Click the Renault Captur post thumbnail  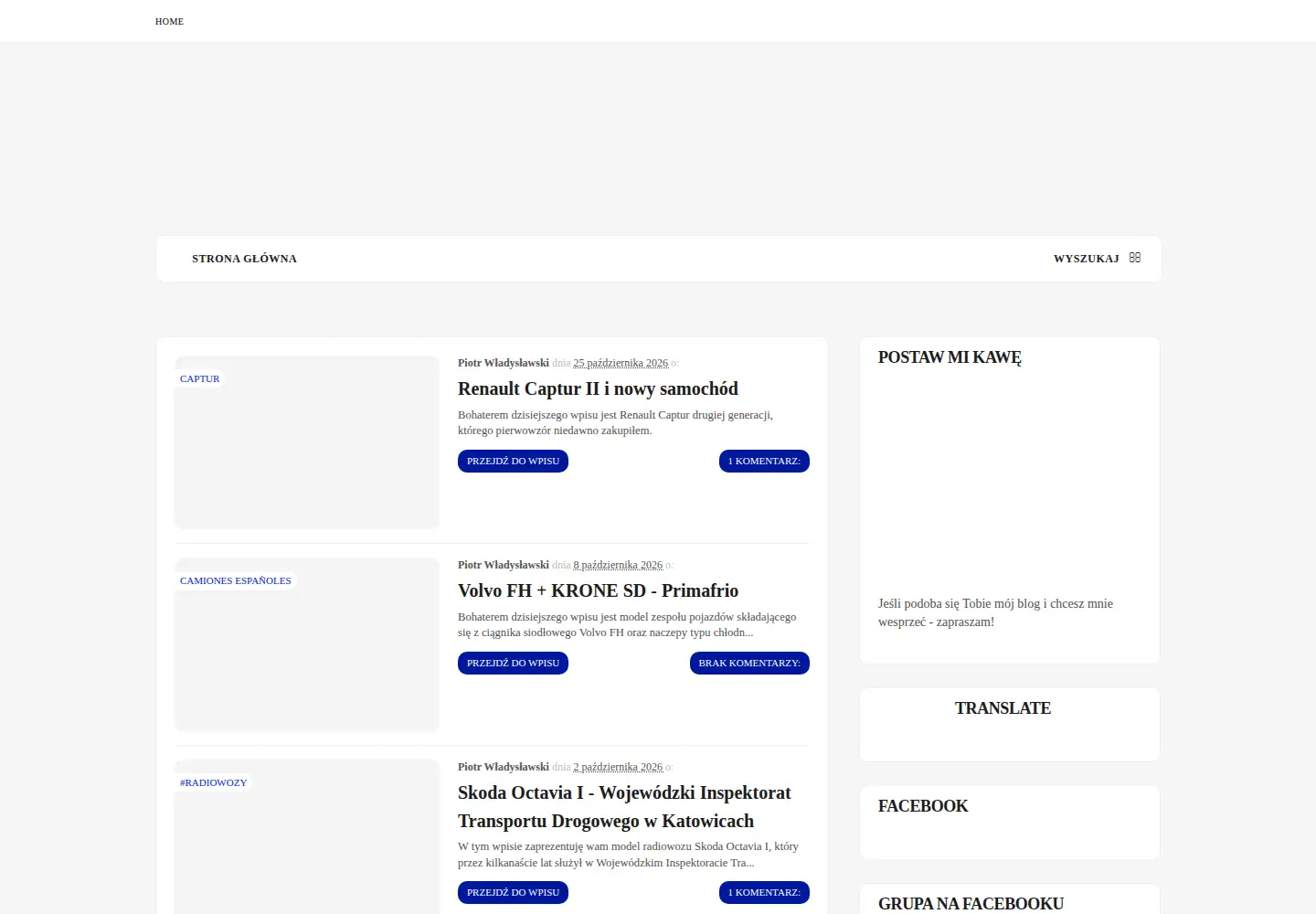pos(307,442)
